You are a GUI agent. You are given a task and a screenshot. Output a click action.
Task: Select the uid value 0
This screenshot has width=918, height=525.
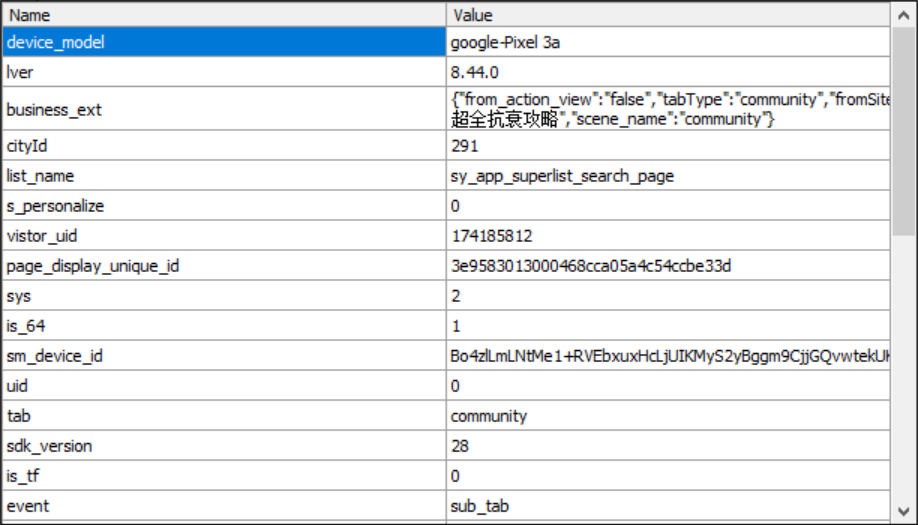(668, 386)
